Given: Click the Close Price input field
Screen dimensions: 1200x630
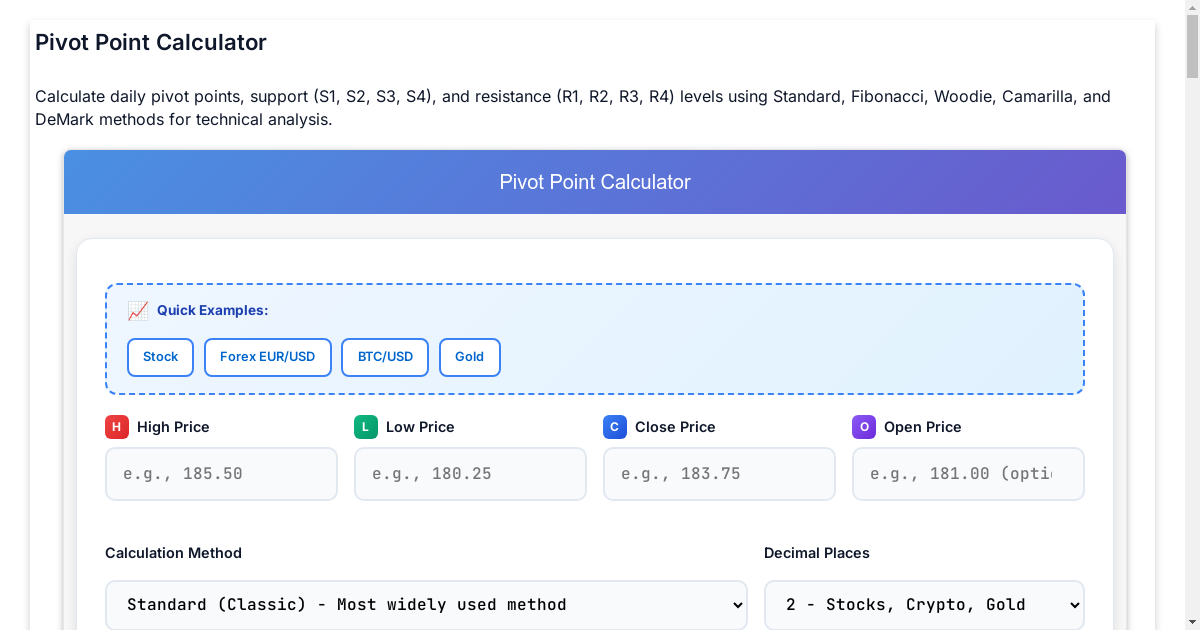Looking at the screenshot, I should (719, 473).
